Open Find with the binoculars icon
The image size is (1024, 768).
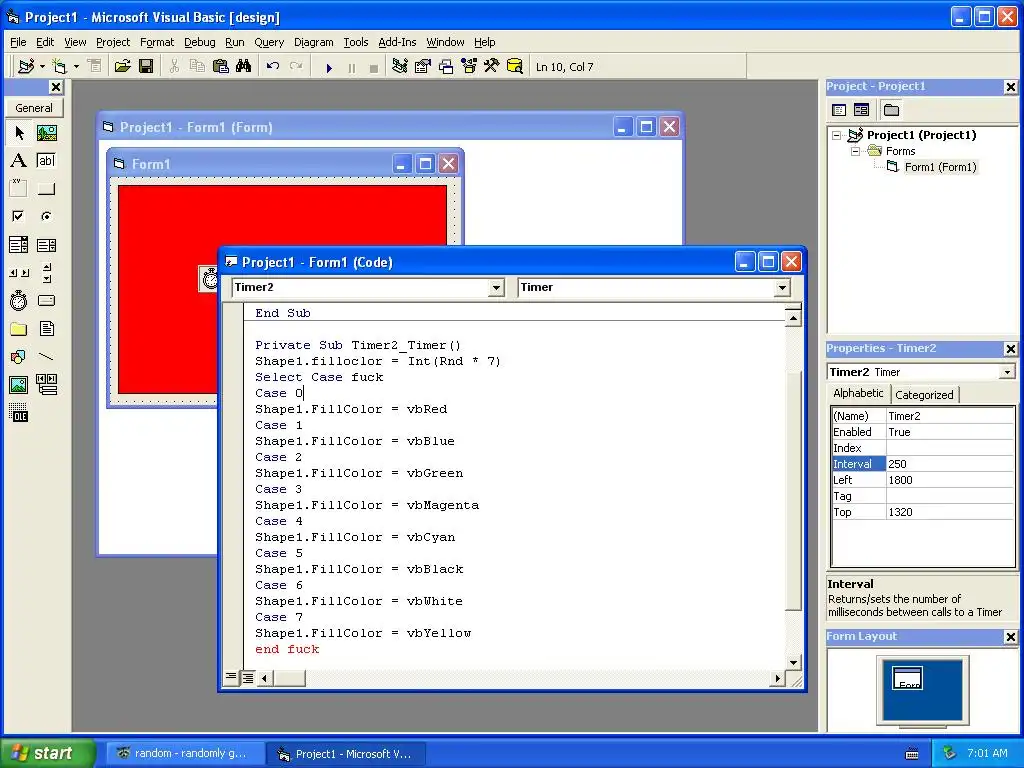(244, 67)
